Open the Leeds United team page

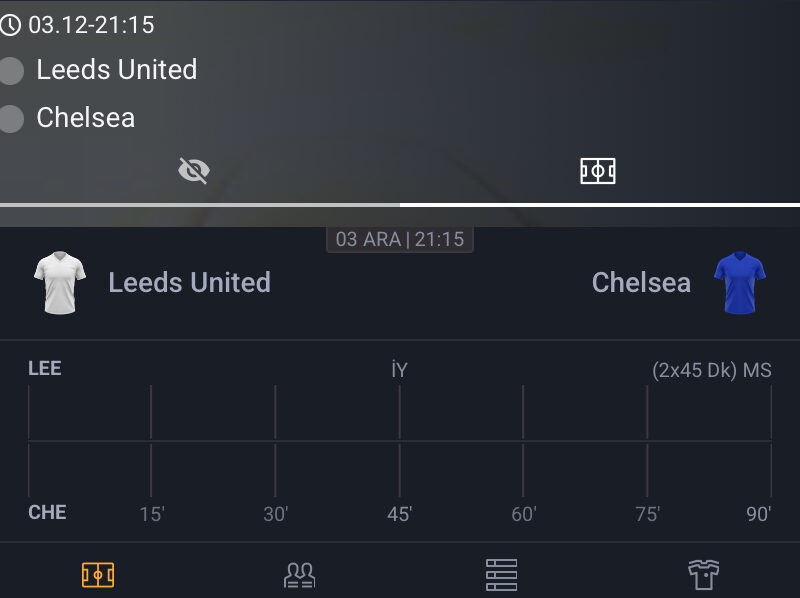click(x=189, y=282)
